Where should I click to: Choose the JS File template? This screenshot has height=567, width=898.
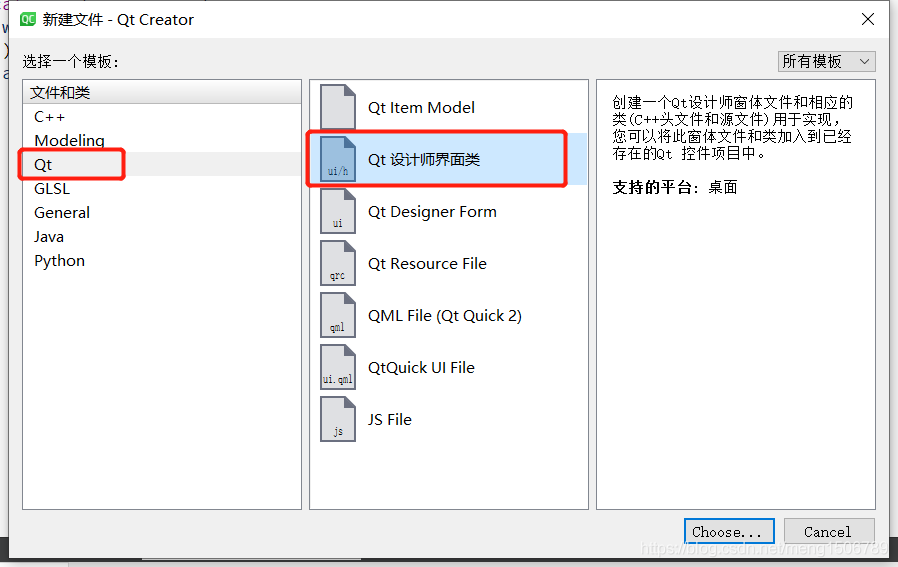coord(448,420)
